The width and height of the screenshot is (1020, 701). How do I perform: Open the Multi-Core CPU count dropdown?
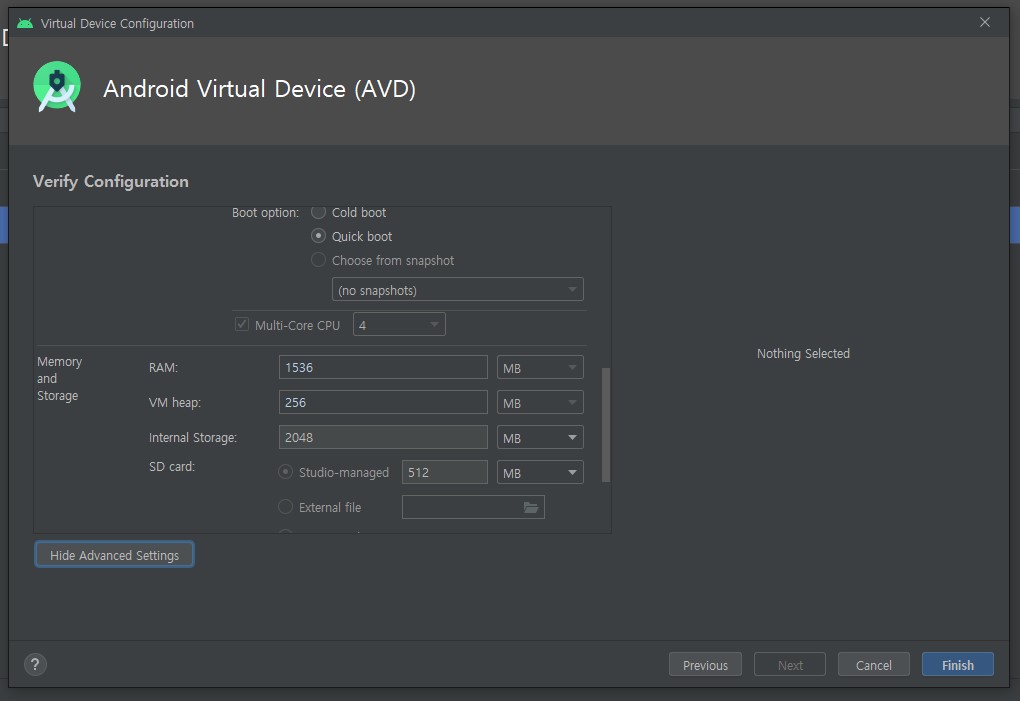(x=399, y=324)
